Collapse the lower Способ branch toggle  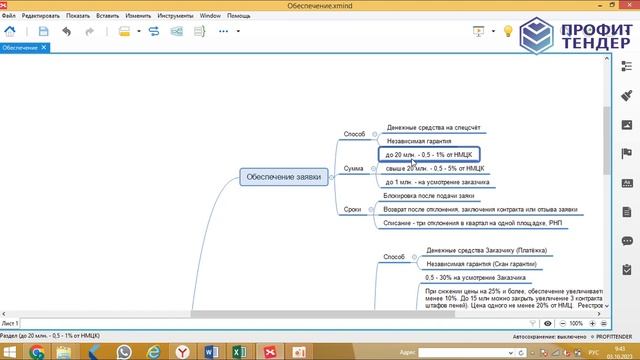click(x=414, y=257)
